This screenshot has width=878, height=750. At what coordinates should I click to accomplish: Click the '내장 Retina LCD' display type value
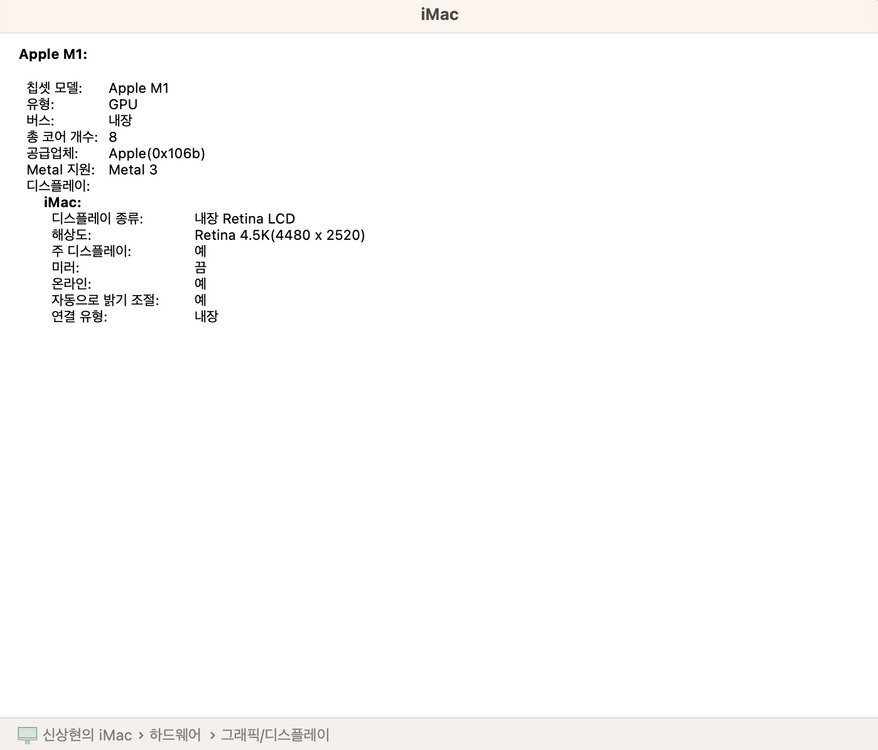pos(245,218)
